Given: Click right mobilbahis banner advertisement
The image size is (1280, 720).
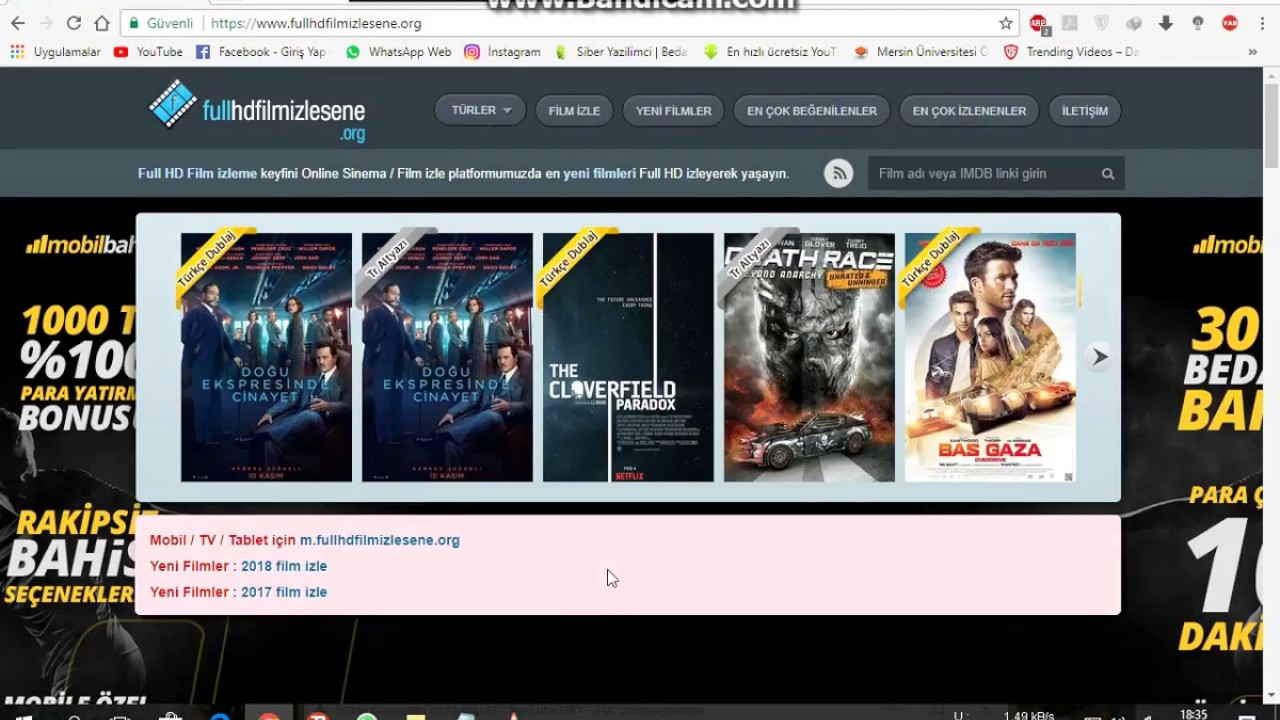Looking at the screenshot, I should [x=1192, y=450].
